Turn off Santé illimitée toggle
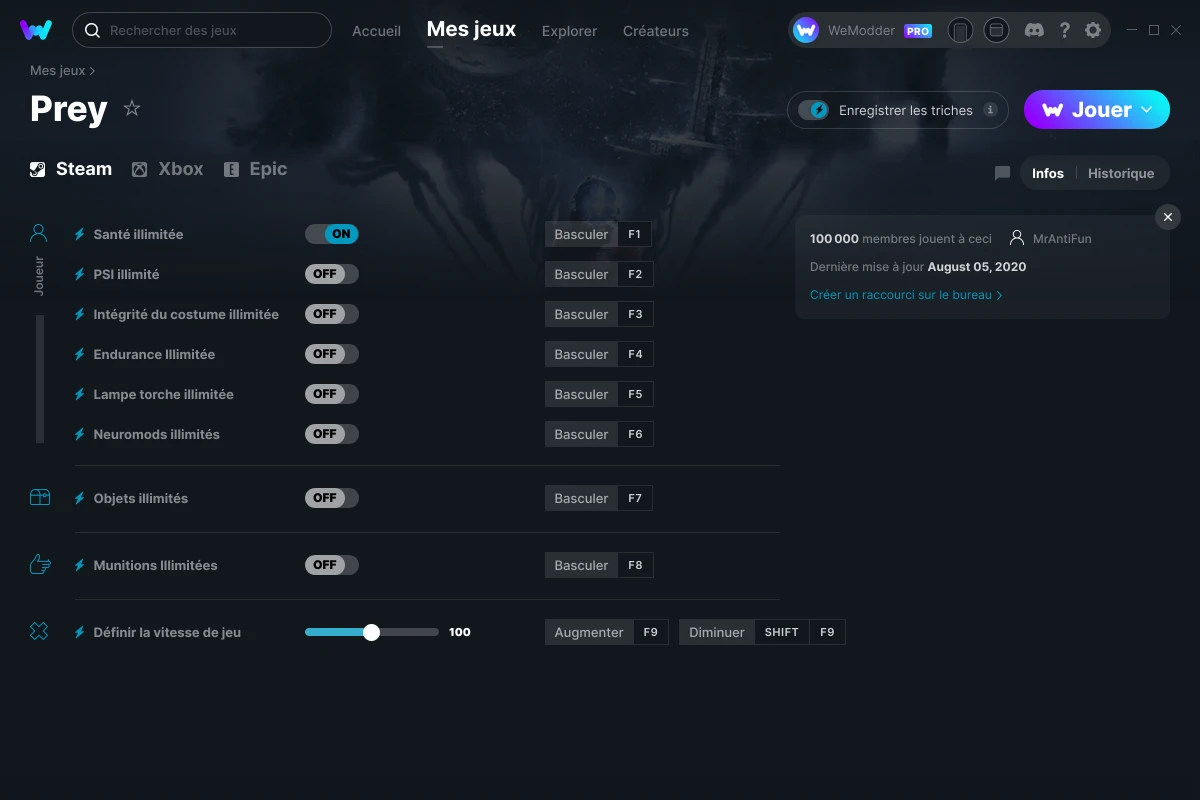The width and height of the screenshot is (1200, 800). coord(332,234)
